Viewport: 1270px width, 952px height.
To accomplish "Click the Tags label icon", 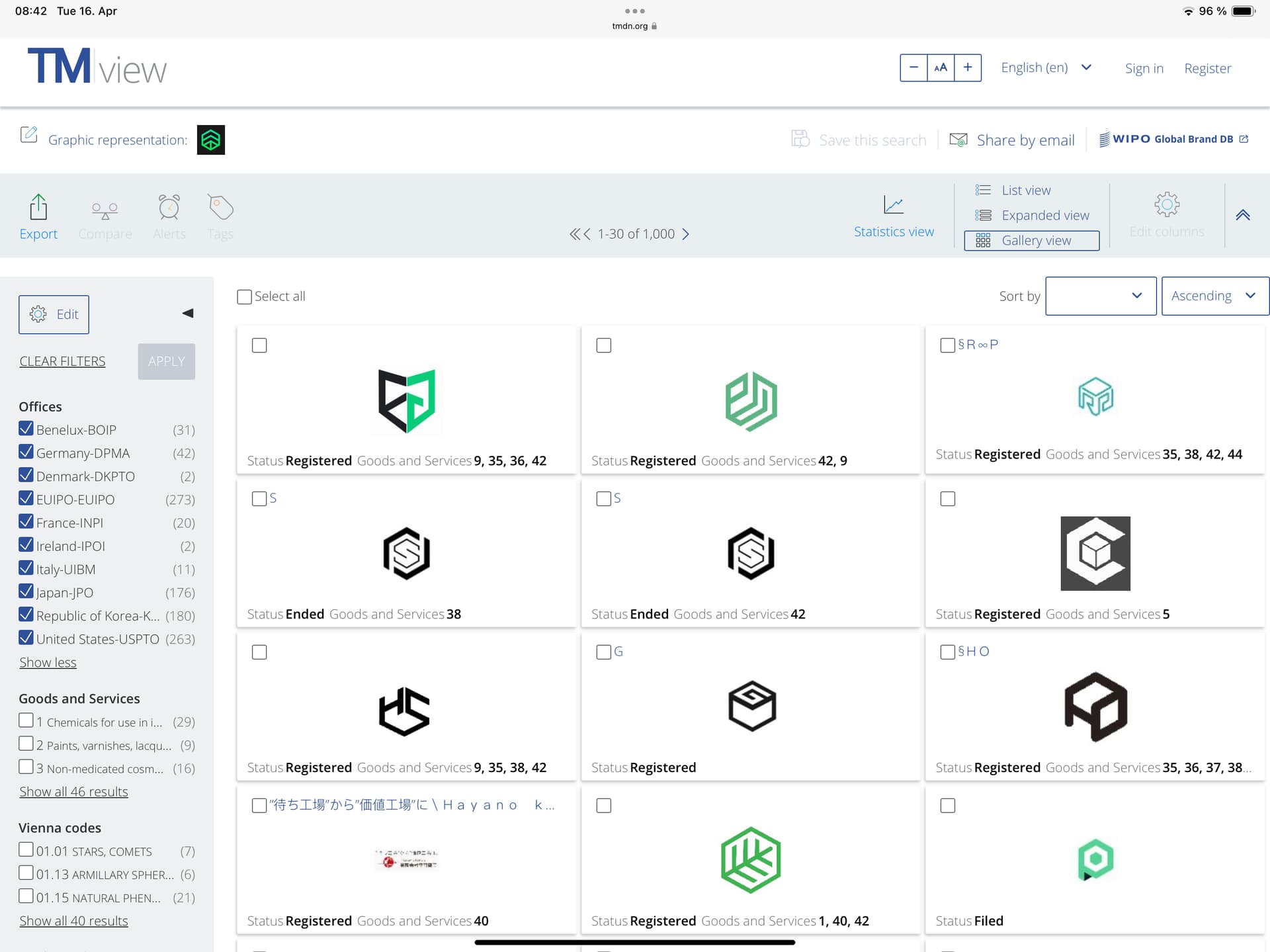I will click(x=220, y=207).
